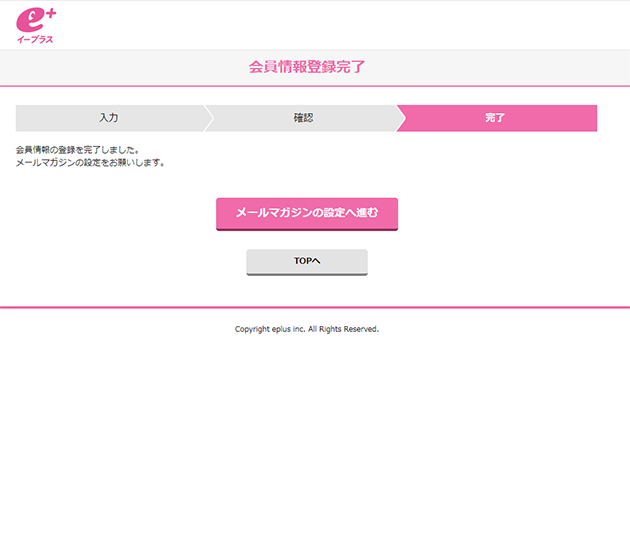Click the plus sign in the eplus logo
The image size is (630, 539).
coord(49,13)
